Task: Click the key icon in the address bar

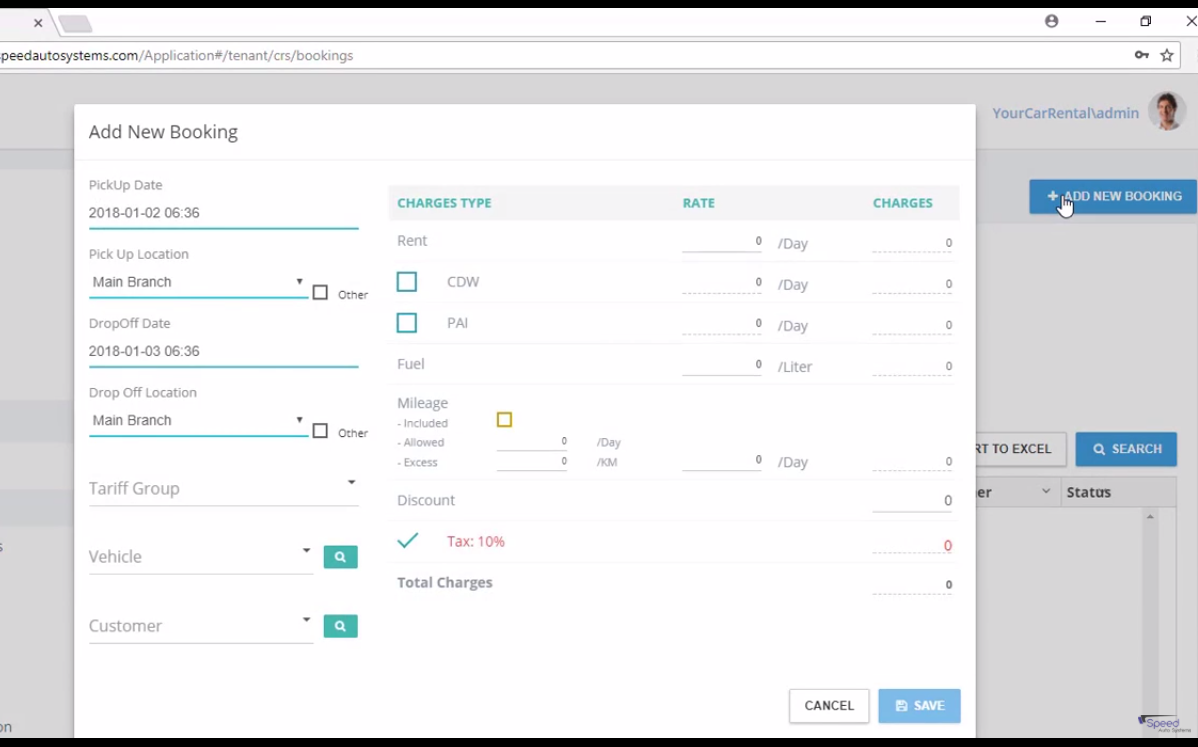Action: point(1141,55)
